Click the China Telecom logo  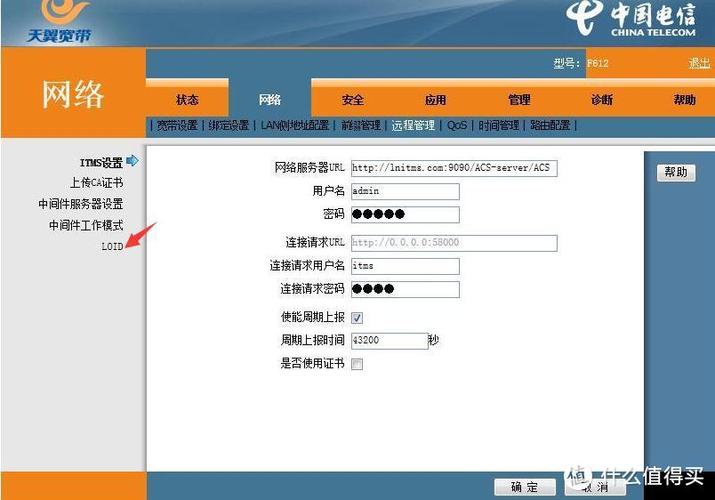click(x=632, y=19)
